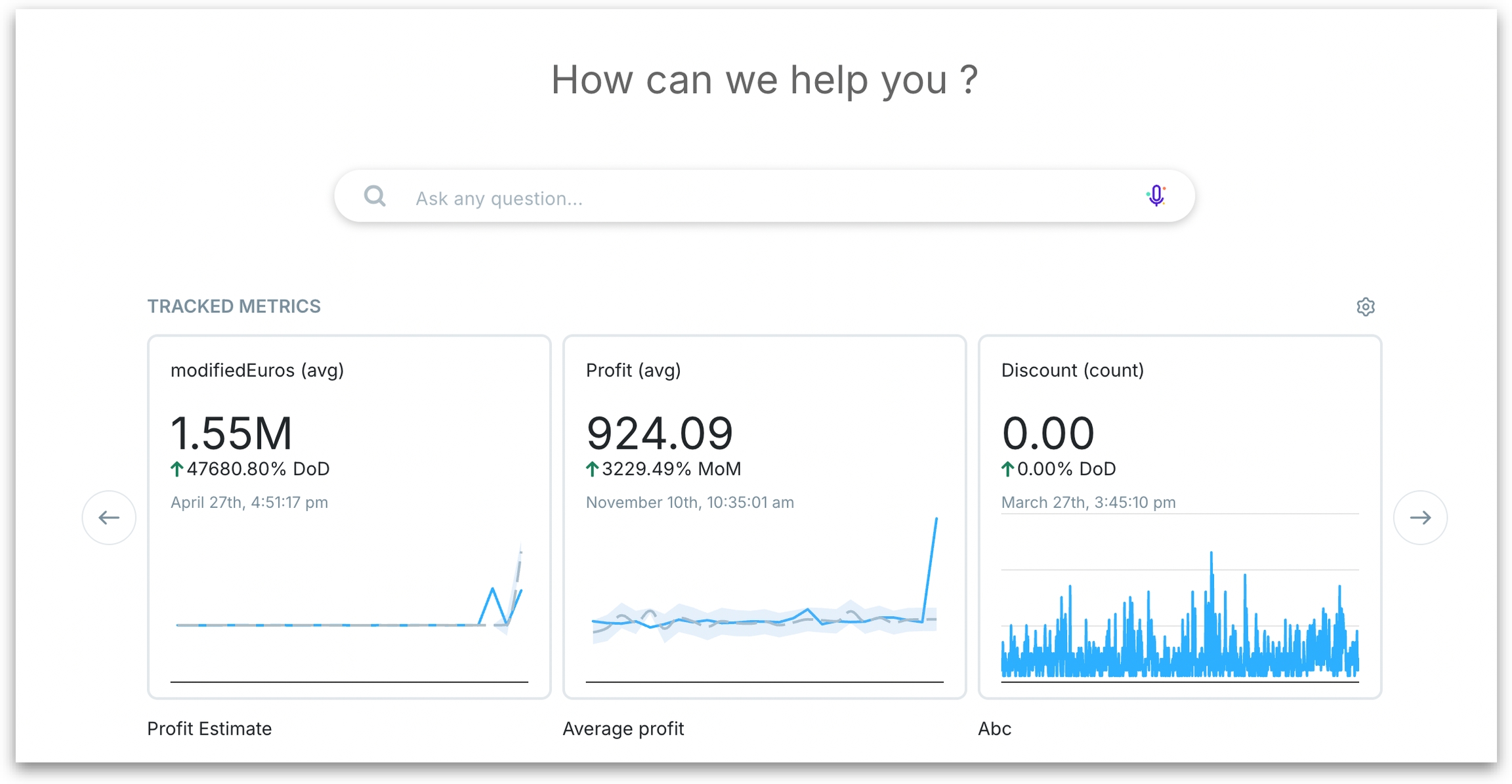Click green up arrow on modifiedEuros card
The width and height of the screenshot is (1512, 784).
[x=177, y=469]
